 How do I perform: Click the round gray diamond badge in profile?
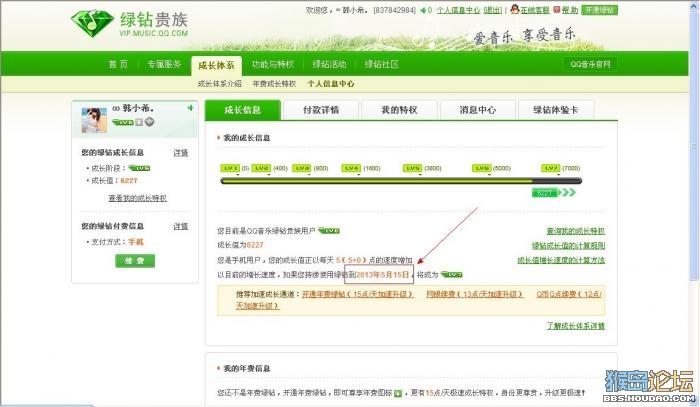click(150, 121)
